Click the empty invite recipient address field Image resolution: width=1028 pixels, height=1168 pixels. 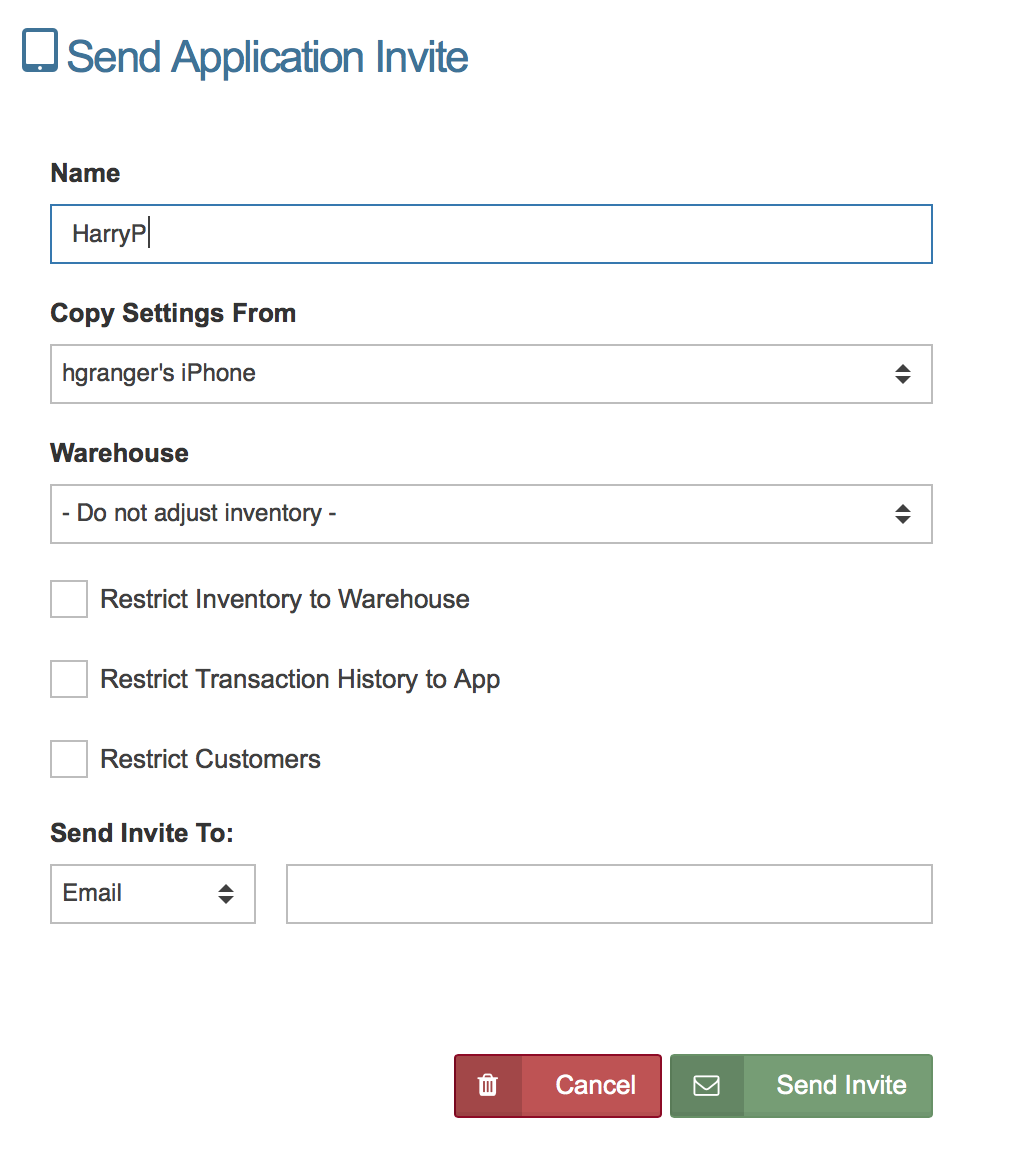(x=609, y=894)
